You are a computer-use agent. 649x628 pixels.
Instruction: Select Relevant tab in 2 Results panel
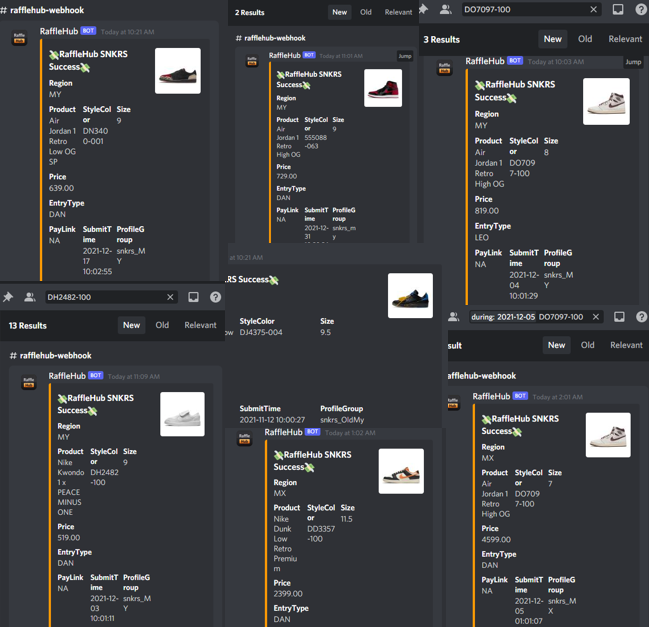(x=398, y=12)
